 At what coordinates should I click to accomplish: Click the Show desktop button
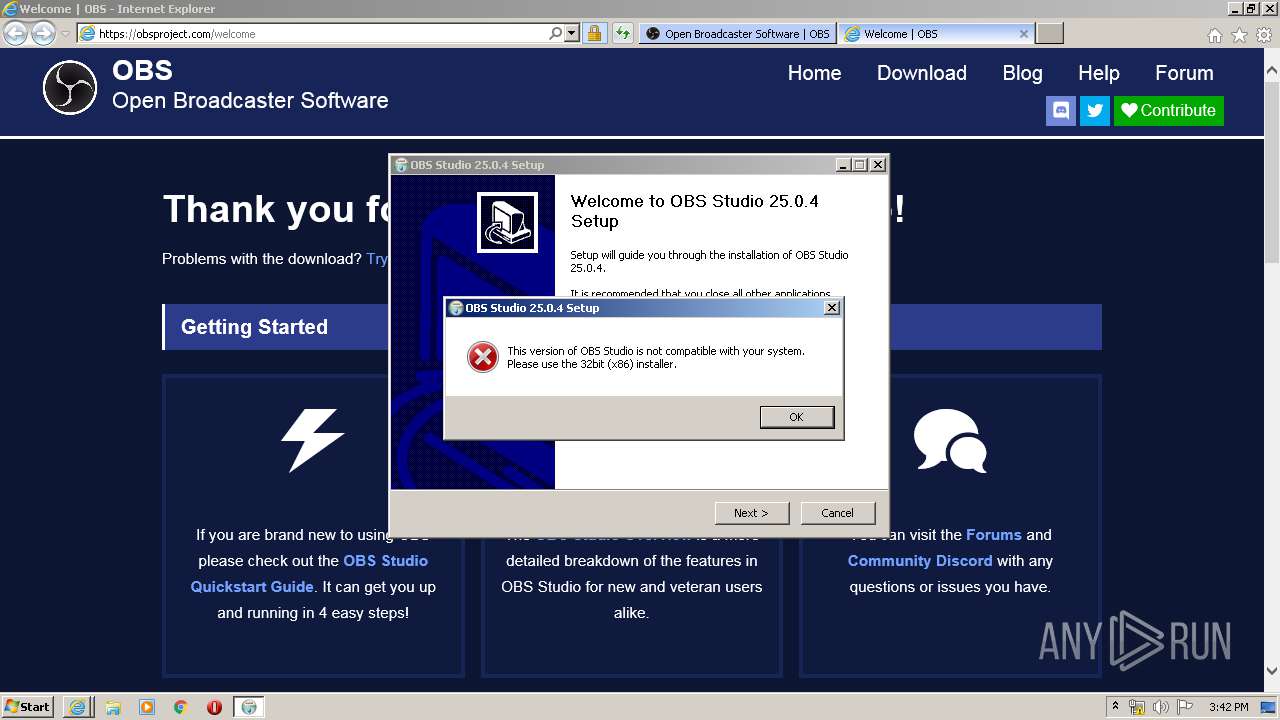point(1270,707)
